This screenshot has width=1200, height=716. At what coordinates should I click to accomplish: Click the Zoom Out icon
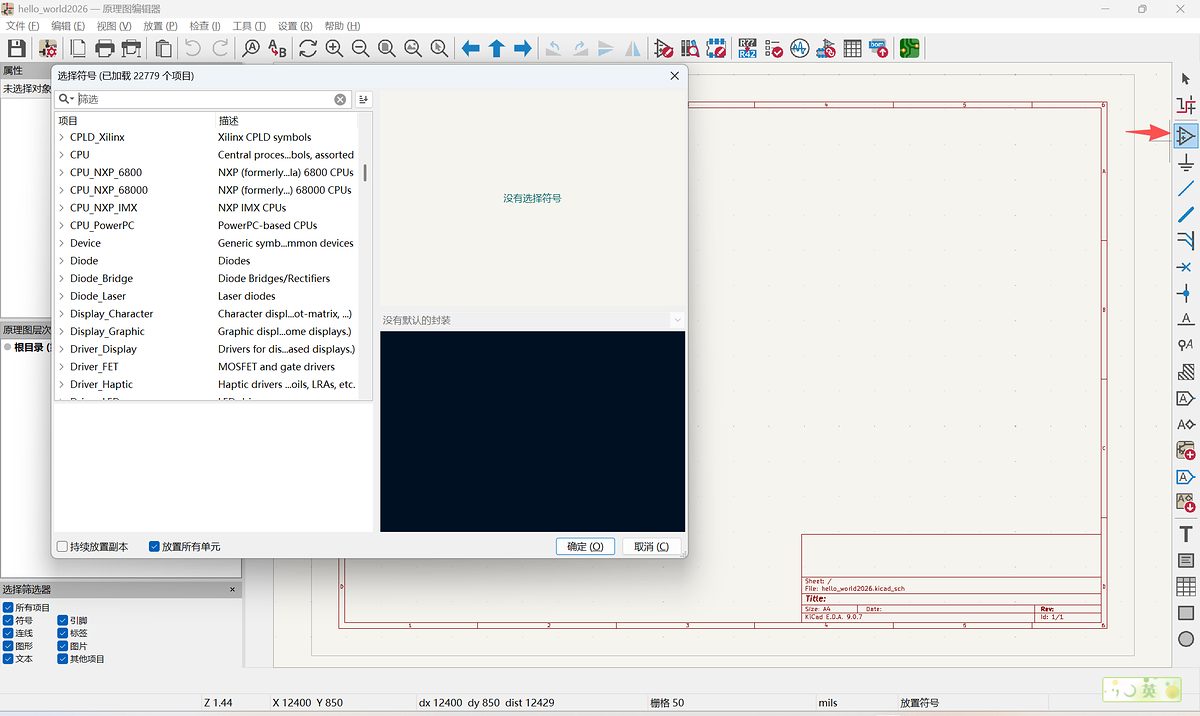(x=360, y=48)
